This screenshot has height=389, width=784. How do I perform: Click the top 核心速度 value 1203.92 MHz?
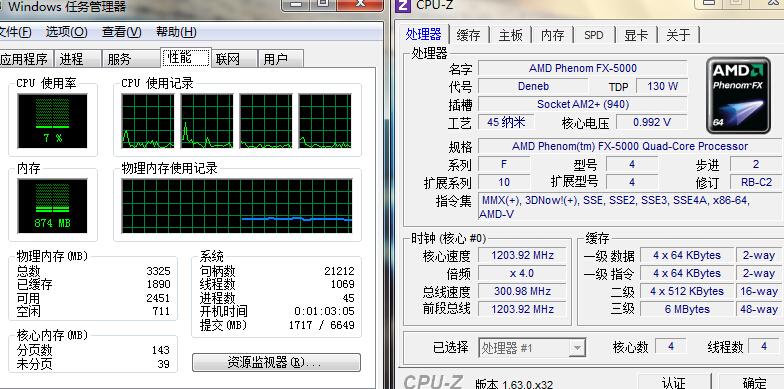(x=522, y=255)
